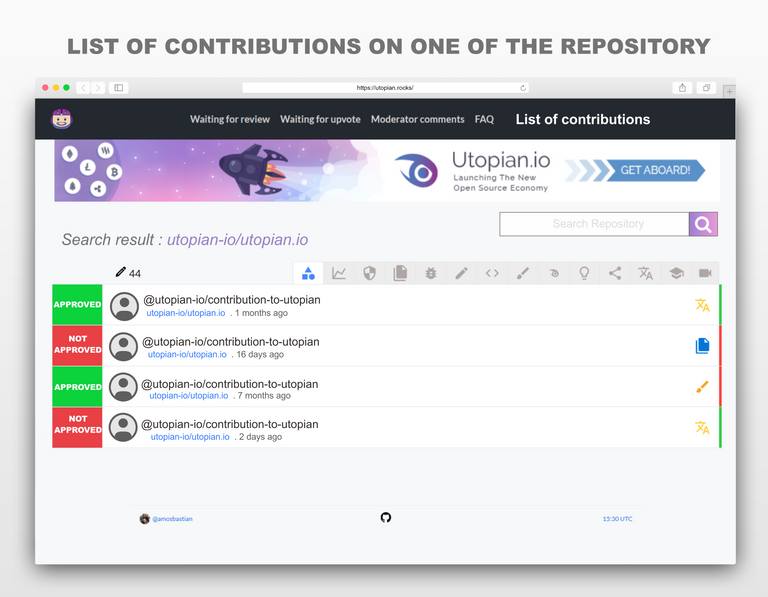Viewport: 768px width, 597px height.
Task: Open contribution posted 1 months ago
Action: pyautogui.click(x=232, y=300)
